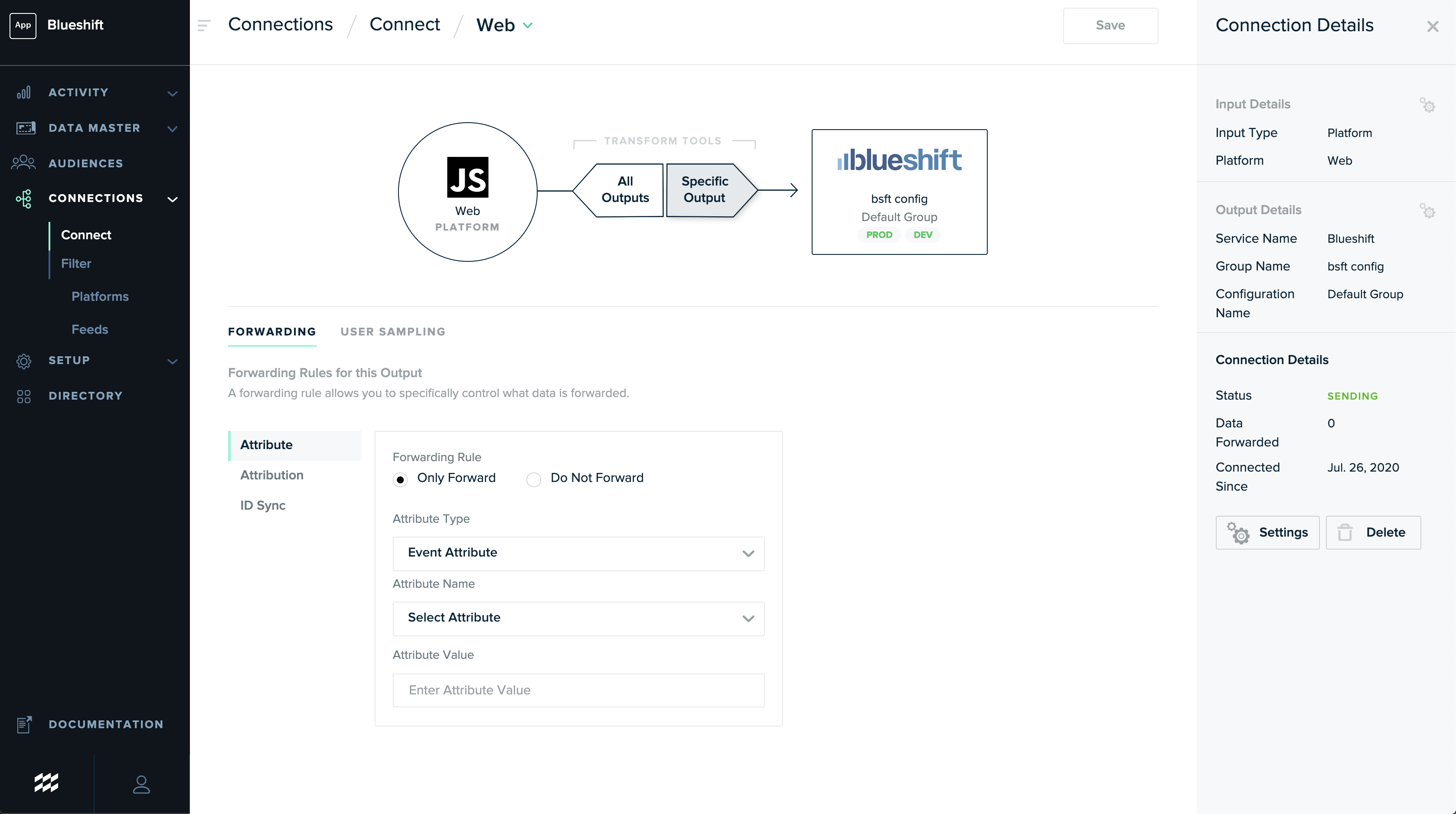This screenshot has width=1456, height=814.
Task: Click the Setup gear icon
Action: click(24, 361)
